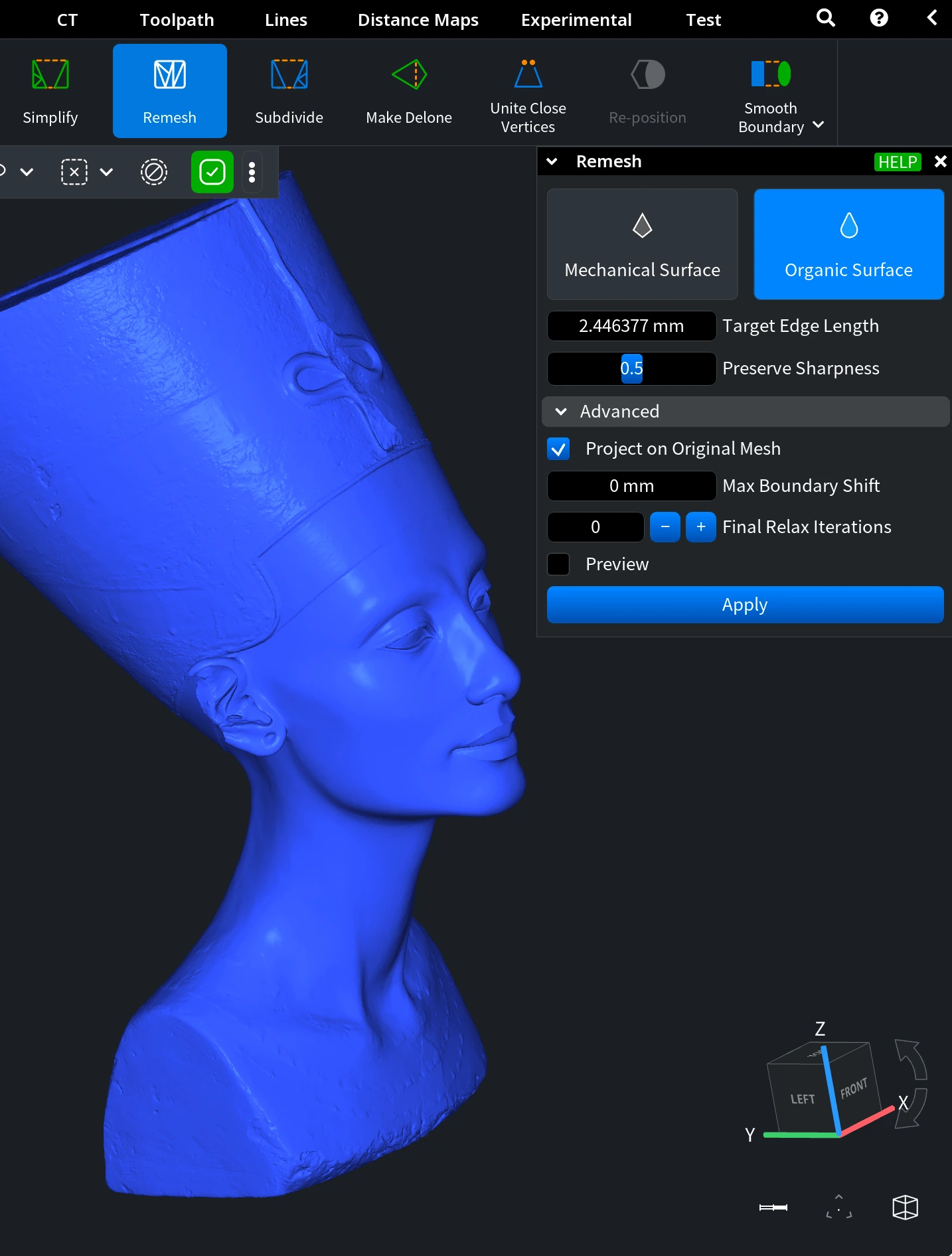Click the FRONT face of orientation cube

click(854, 1087)
